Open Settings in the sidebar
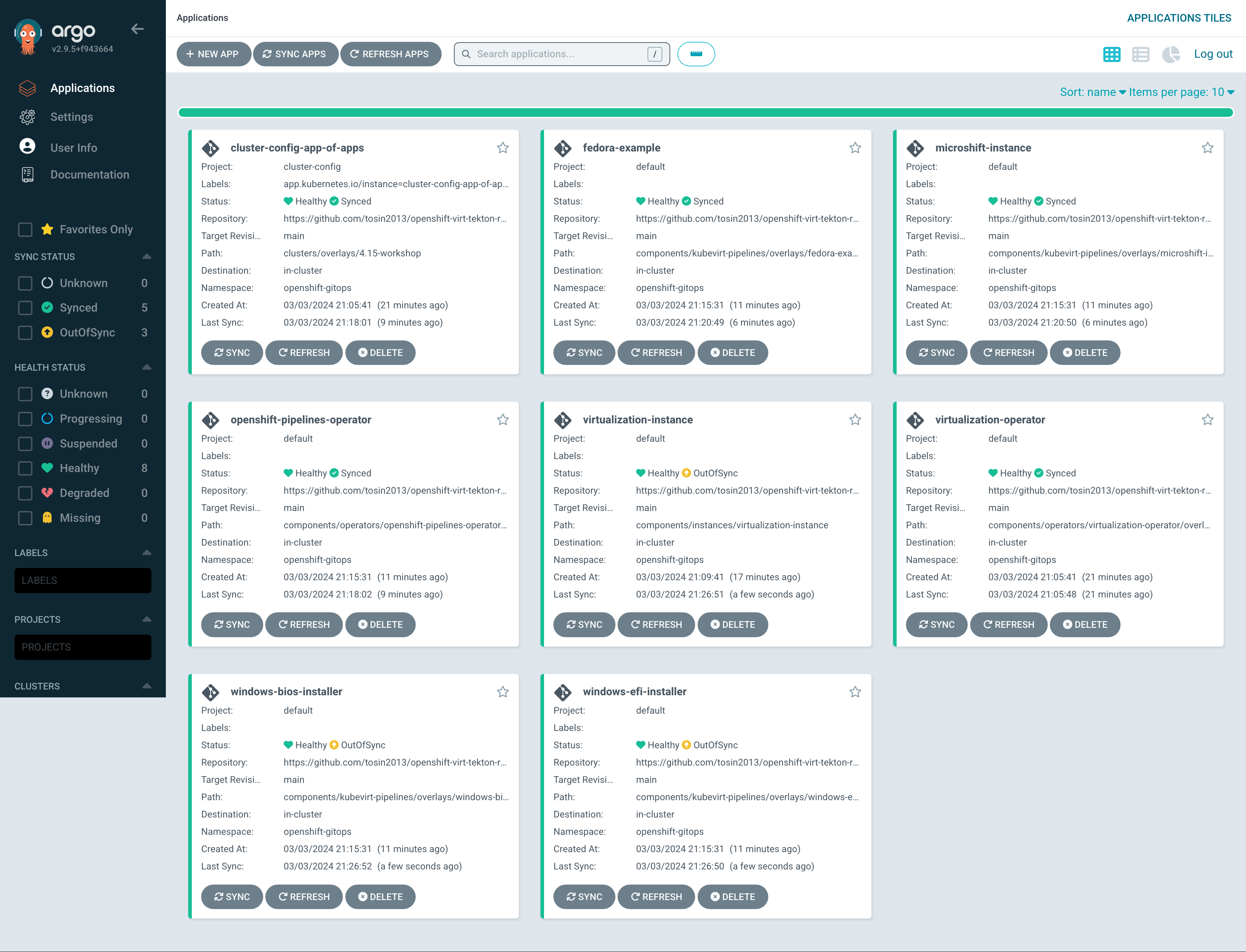Screen dimensions: 1246x952 pos(71,117)
